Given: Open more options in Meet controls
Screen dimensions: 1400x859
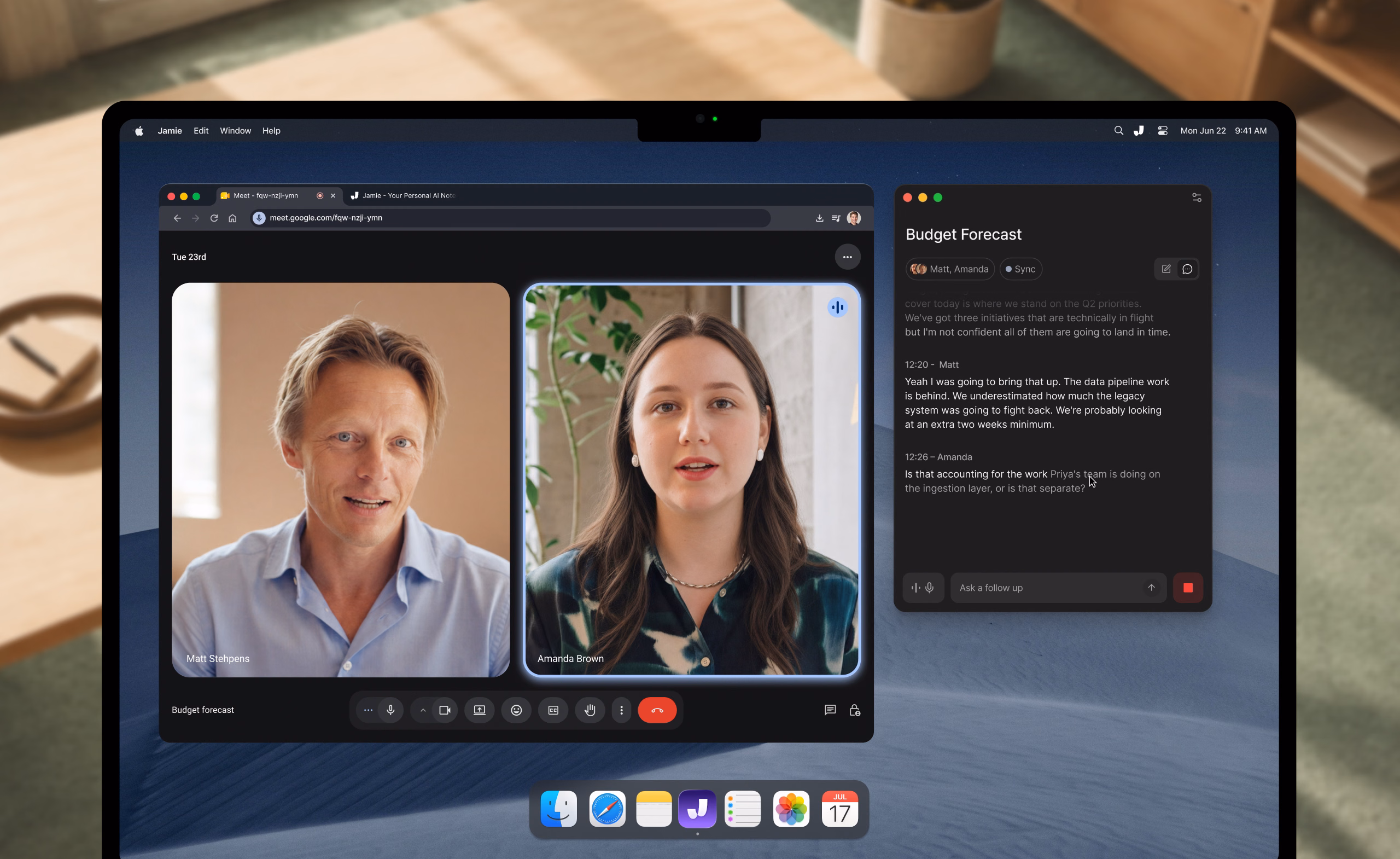Looking at the screenshot, I should 622,710.
